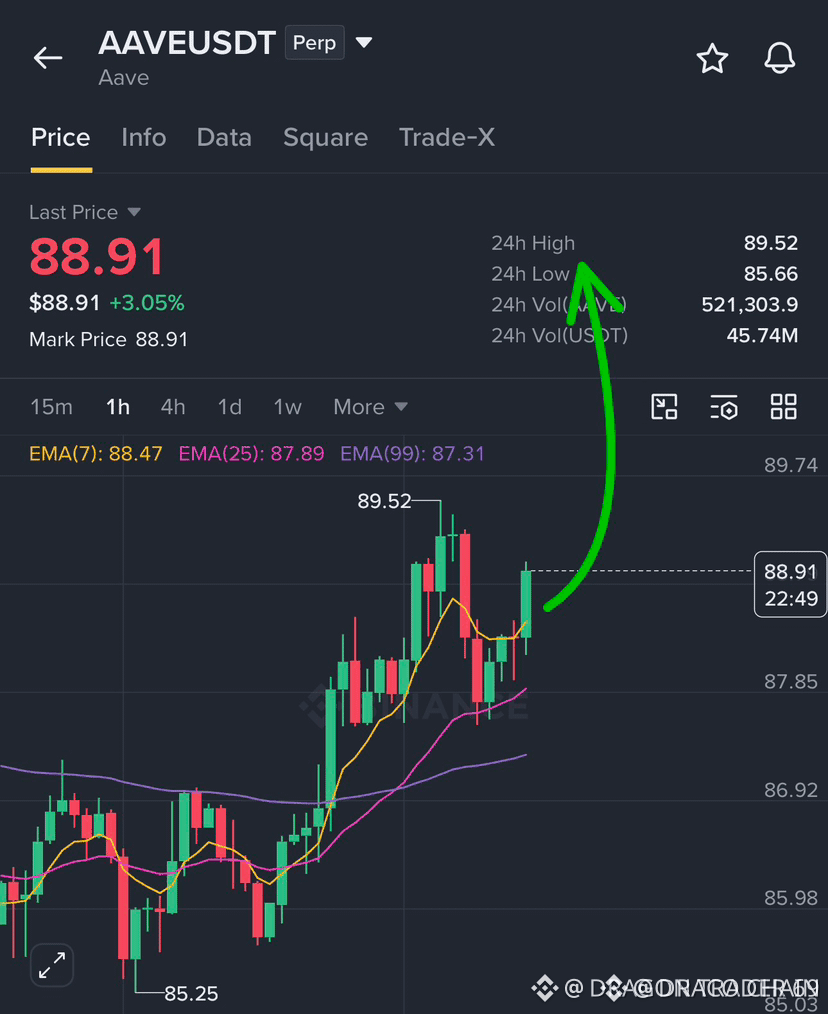
Task: Select the 15m timeframe
Action: click(51, 407)
